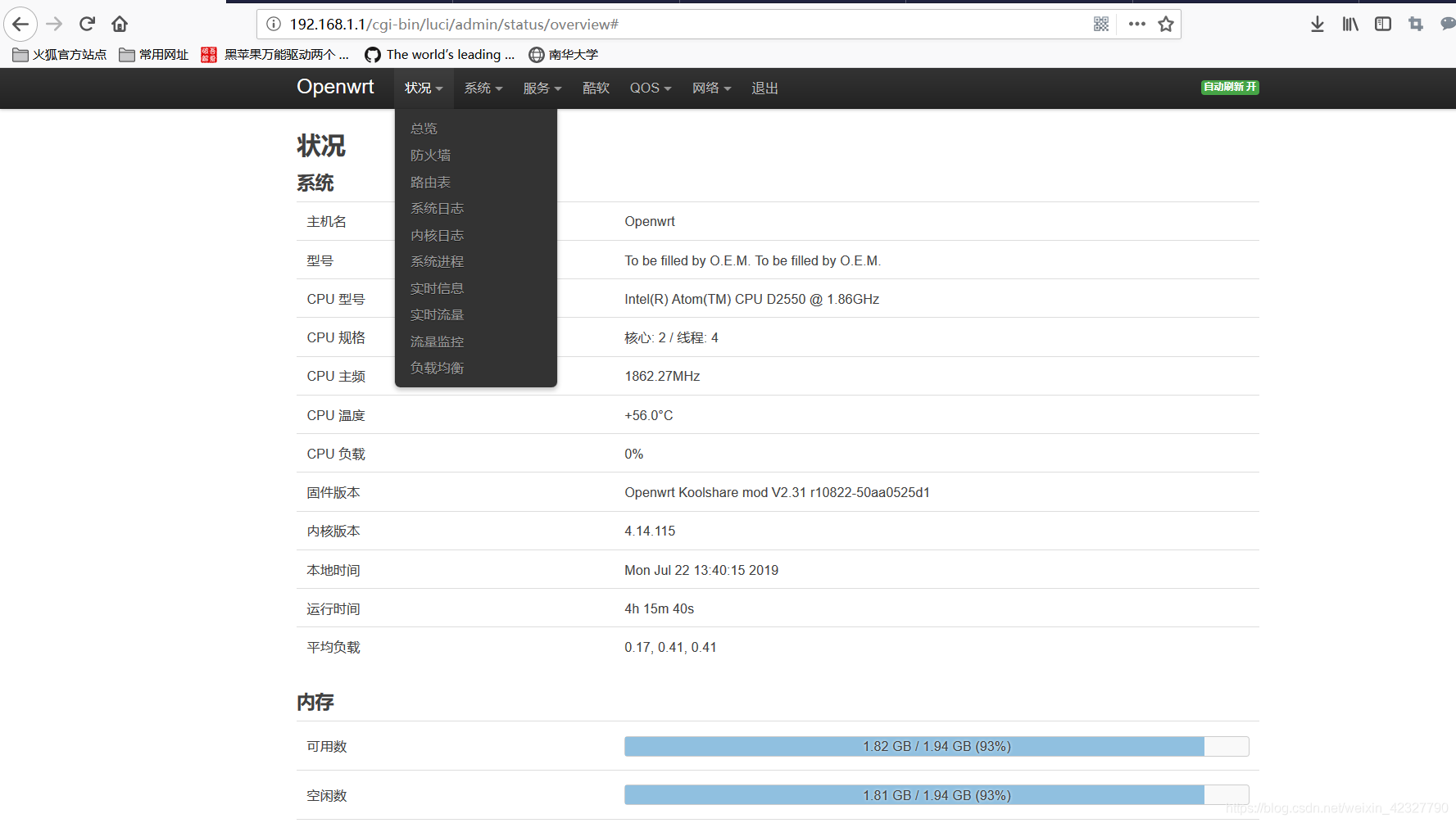Open the GitHub world's leading bookmark
This screenshot has width=1456, height=823.
[440, 55]
